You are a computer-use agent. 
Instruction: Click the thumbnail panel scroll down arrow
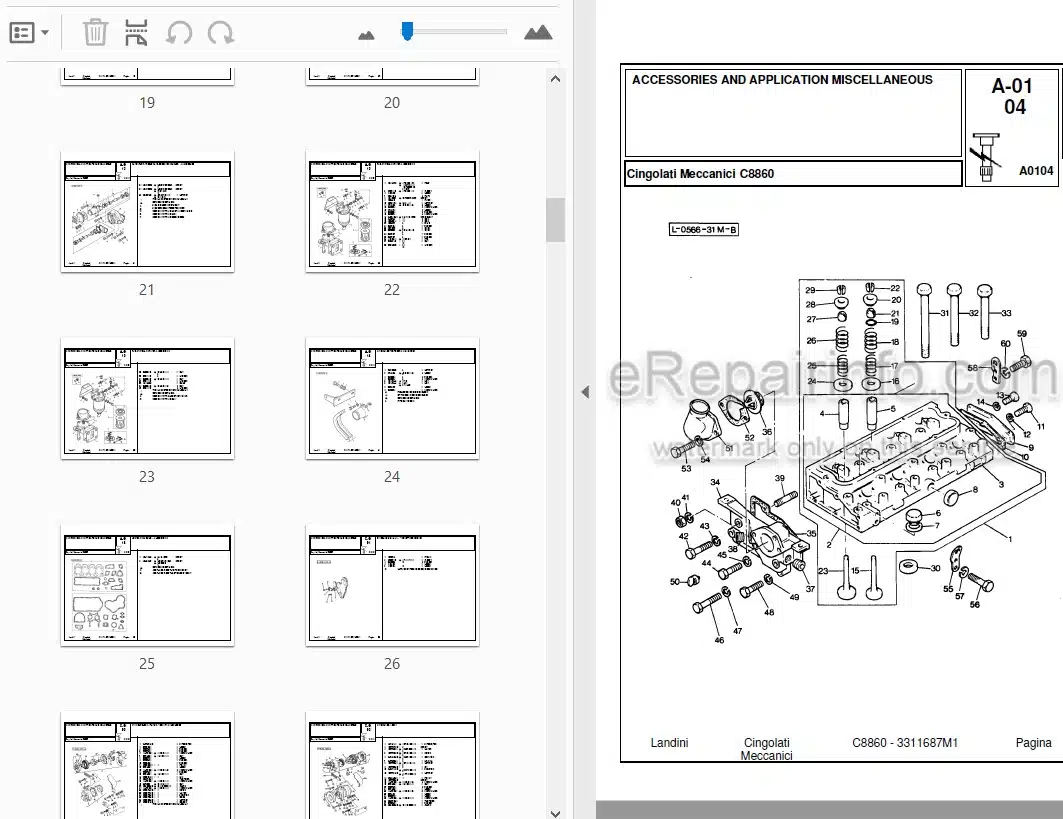tap(555, 813)
